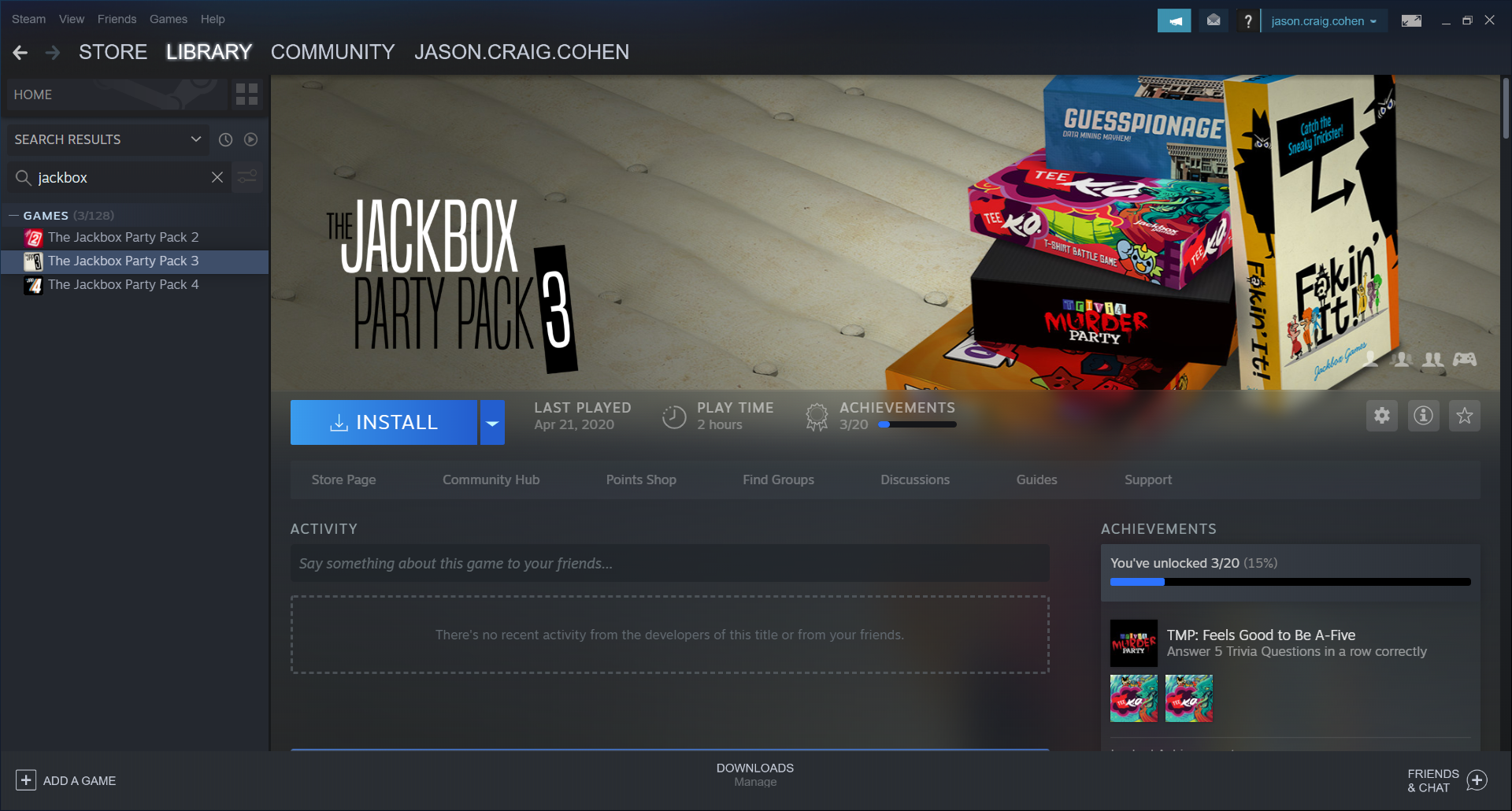Click You've unlocked 3/20 text

[x=1175, y=563]
